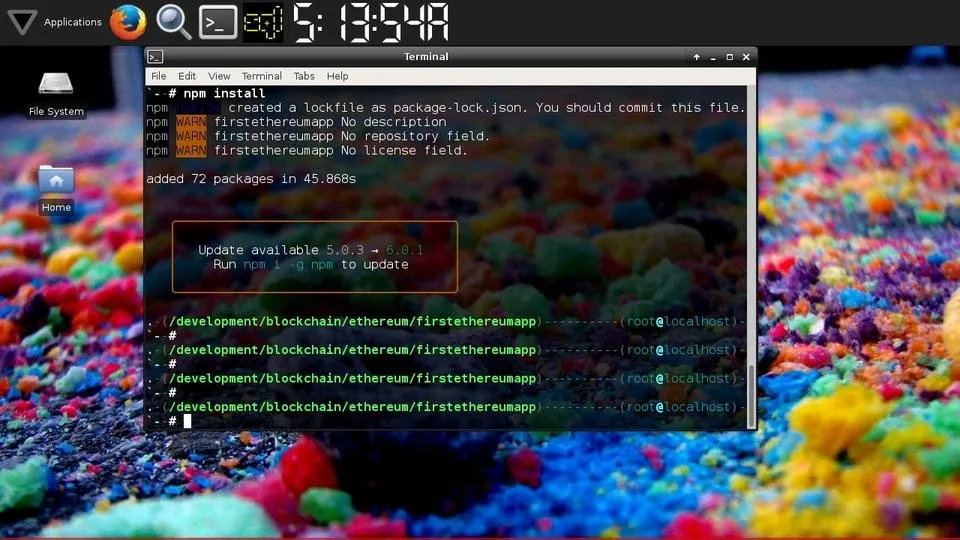The width and height of the screenshot is (960, 540).
Task: Click the roll-up arrow in the Terminal title bar
Action: click(x=696, y=57)
